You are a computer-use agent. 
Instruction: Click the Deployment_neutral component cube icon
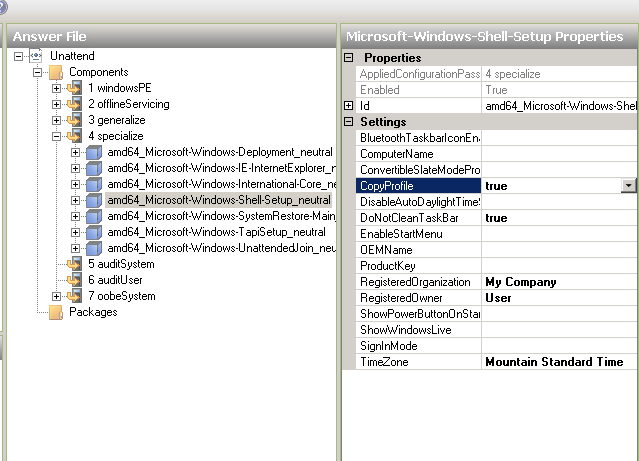(93, 152)
